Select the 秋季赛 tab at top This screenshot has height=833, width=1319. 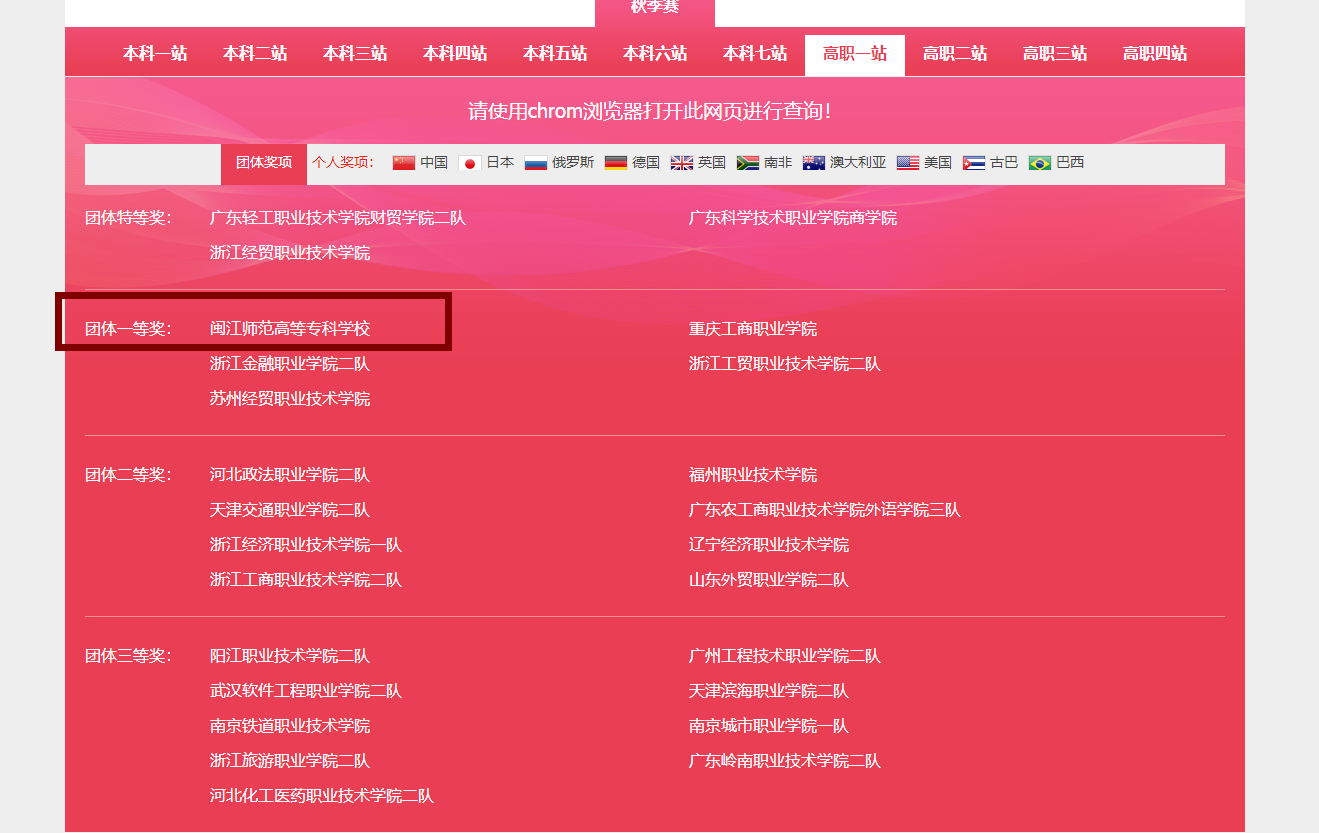[655, 8]
